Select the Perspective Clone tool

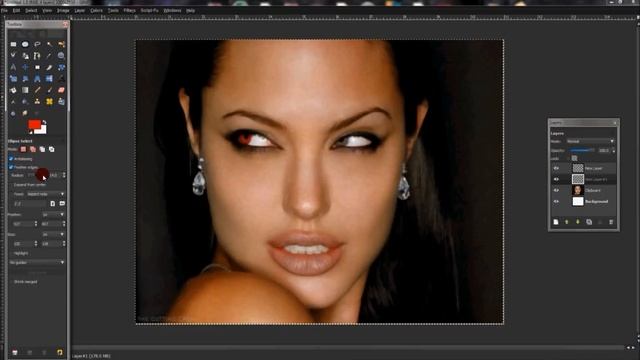tap(61, 101)
